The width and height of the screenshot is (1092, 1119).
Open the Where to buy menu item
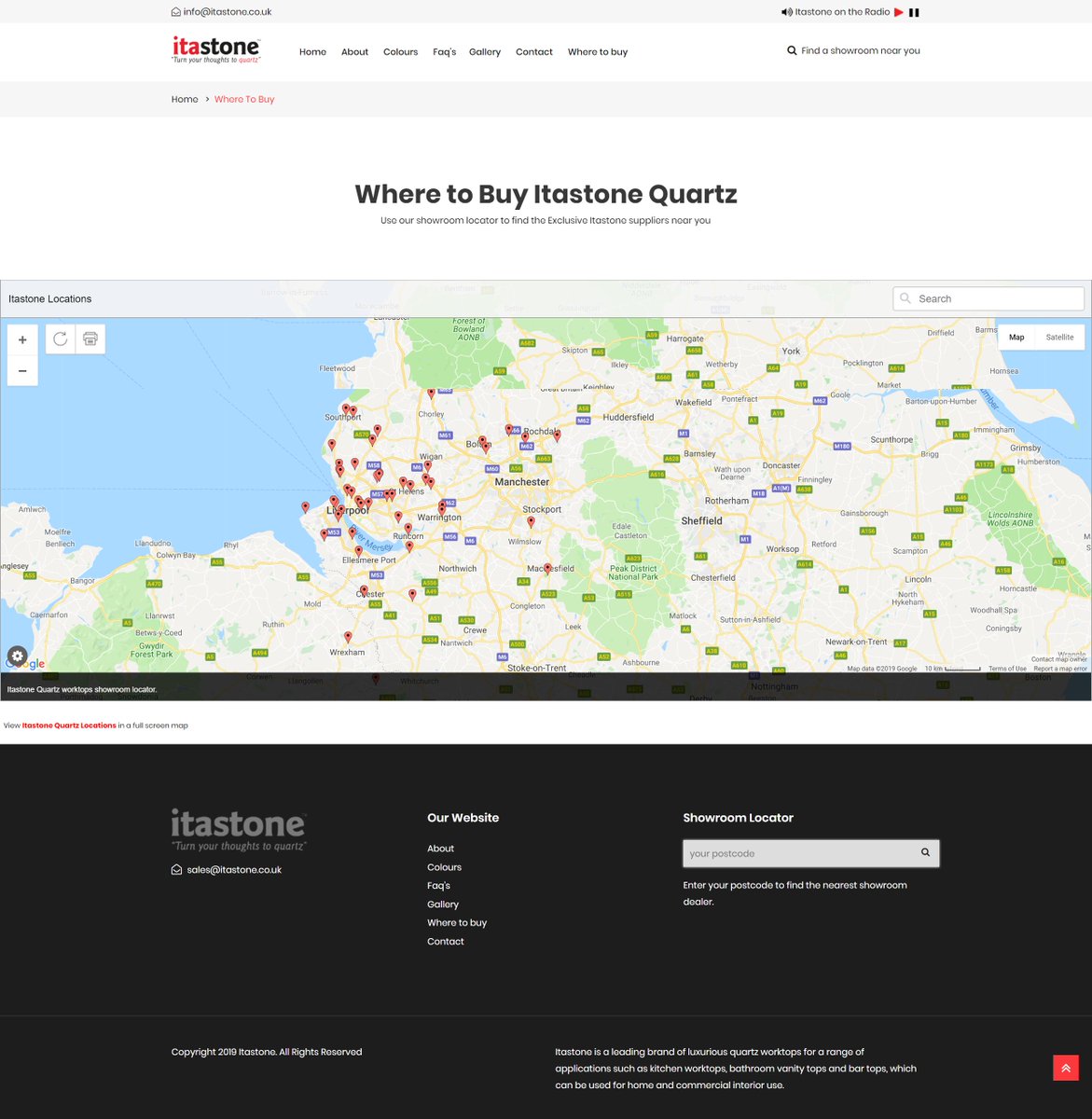click(598, 52)
